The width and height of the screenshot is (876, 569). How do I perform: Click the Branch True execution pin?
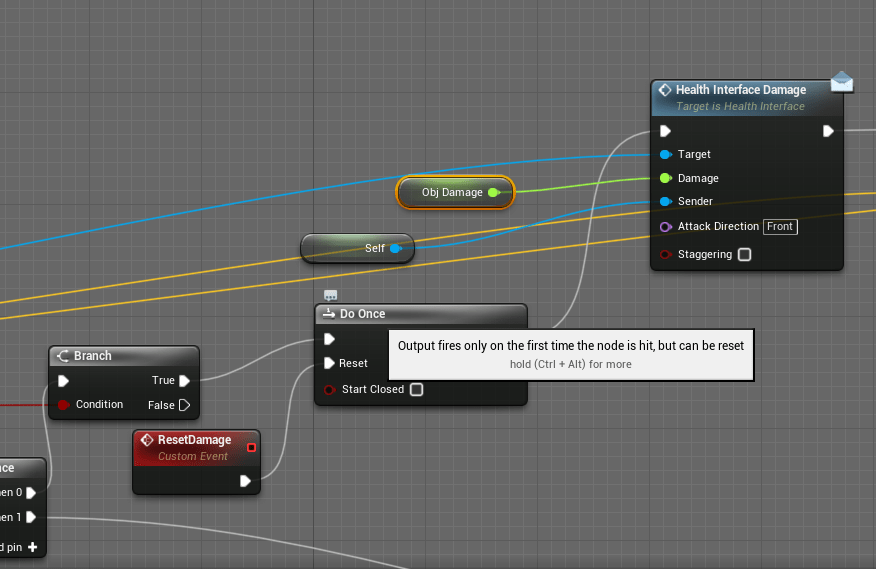click(185, 380)
